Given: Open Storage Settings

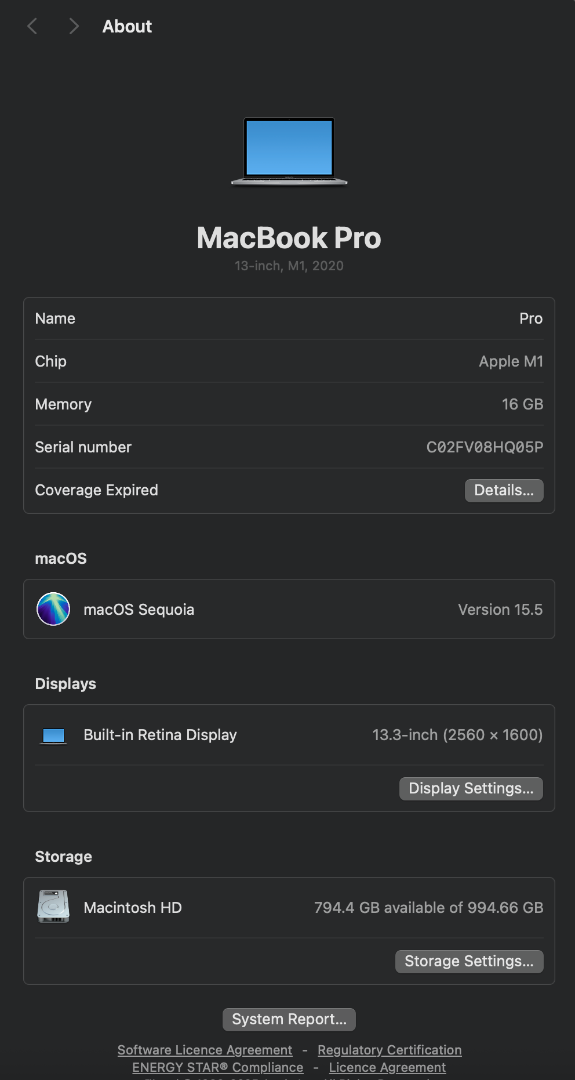Looking at the screenshot, I should 469,962.
